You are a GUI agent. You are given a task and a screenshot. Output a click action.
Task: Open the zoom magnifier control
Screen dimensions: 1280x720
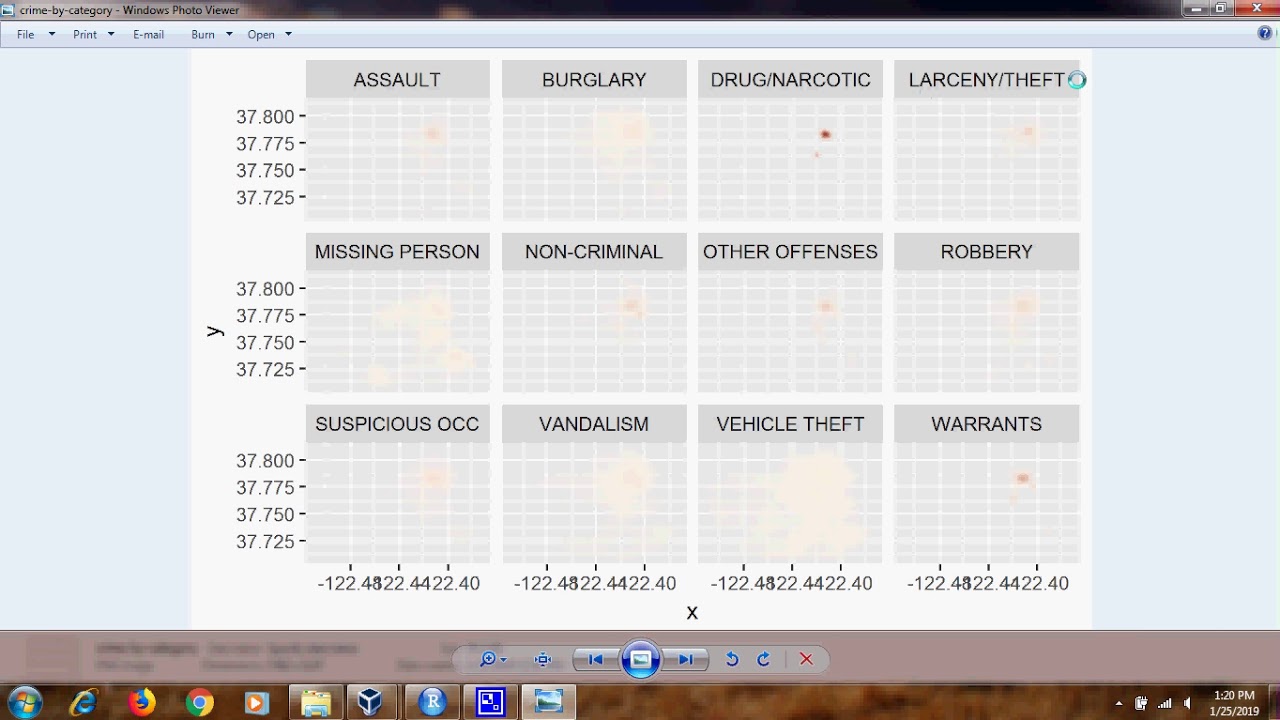493,659
